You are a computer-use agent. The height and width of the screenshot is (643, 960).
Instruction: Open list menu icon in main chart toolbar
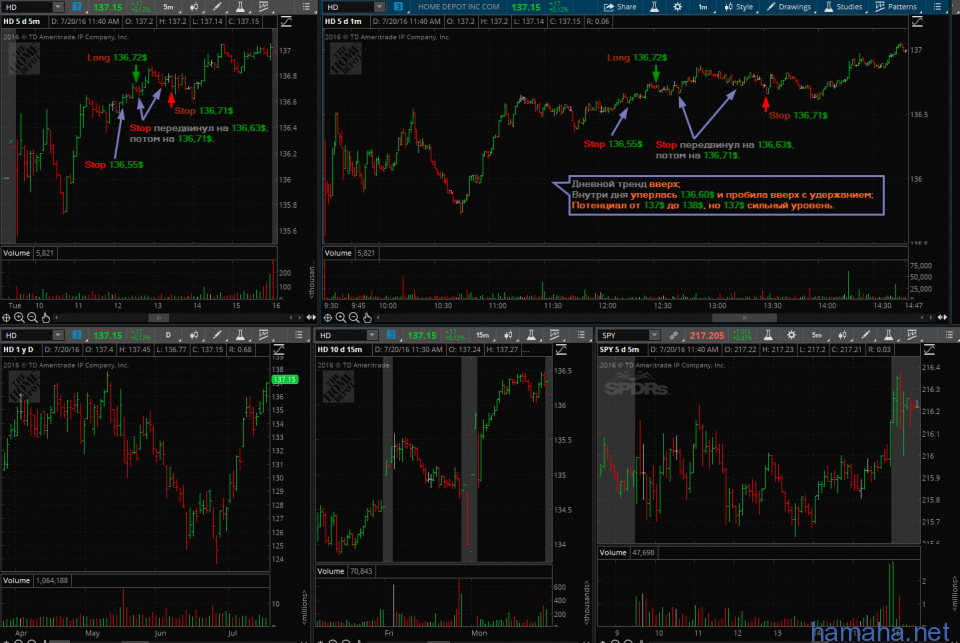click(x=937, y=7)
